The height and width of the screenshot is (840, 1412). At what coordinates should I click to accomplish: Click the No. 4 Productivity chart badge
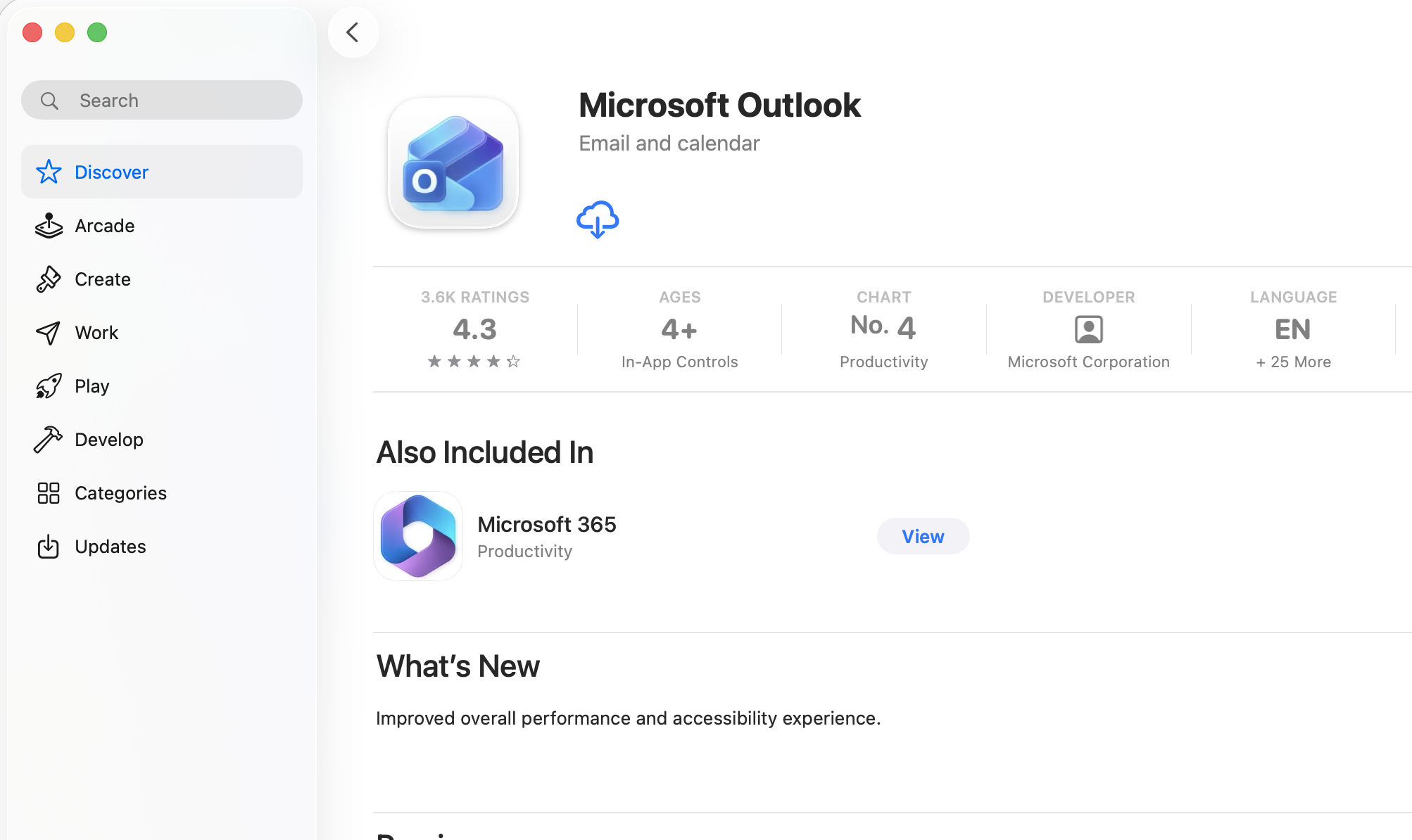[x=883, y=329]
